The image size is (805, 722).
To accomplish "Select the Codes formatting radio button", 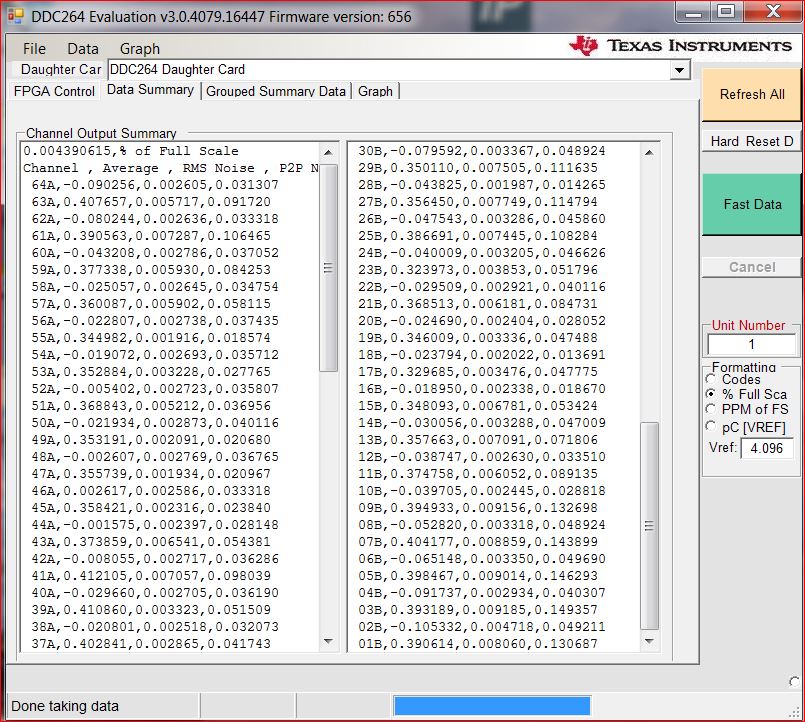I will [711, 379].
